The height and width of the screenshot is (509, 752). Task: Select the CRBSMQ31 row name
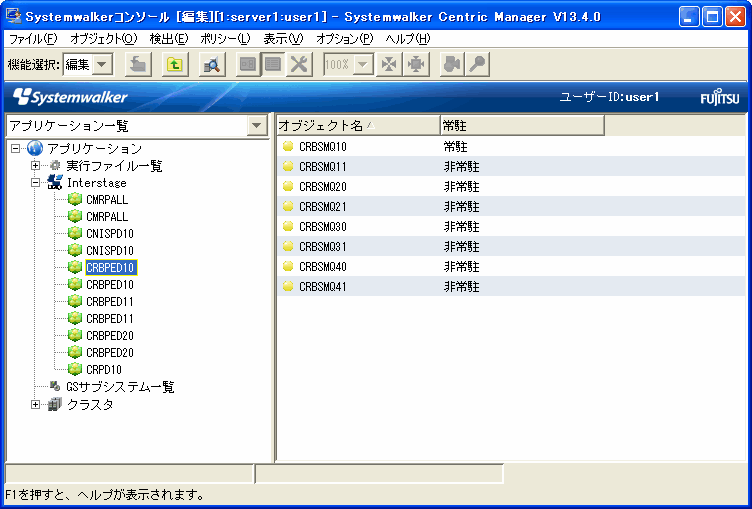[323, 247]
